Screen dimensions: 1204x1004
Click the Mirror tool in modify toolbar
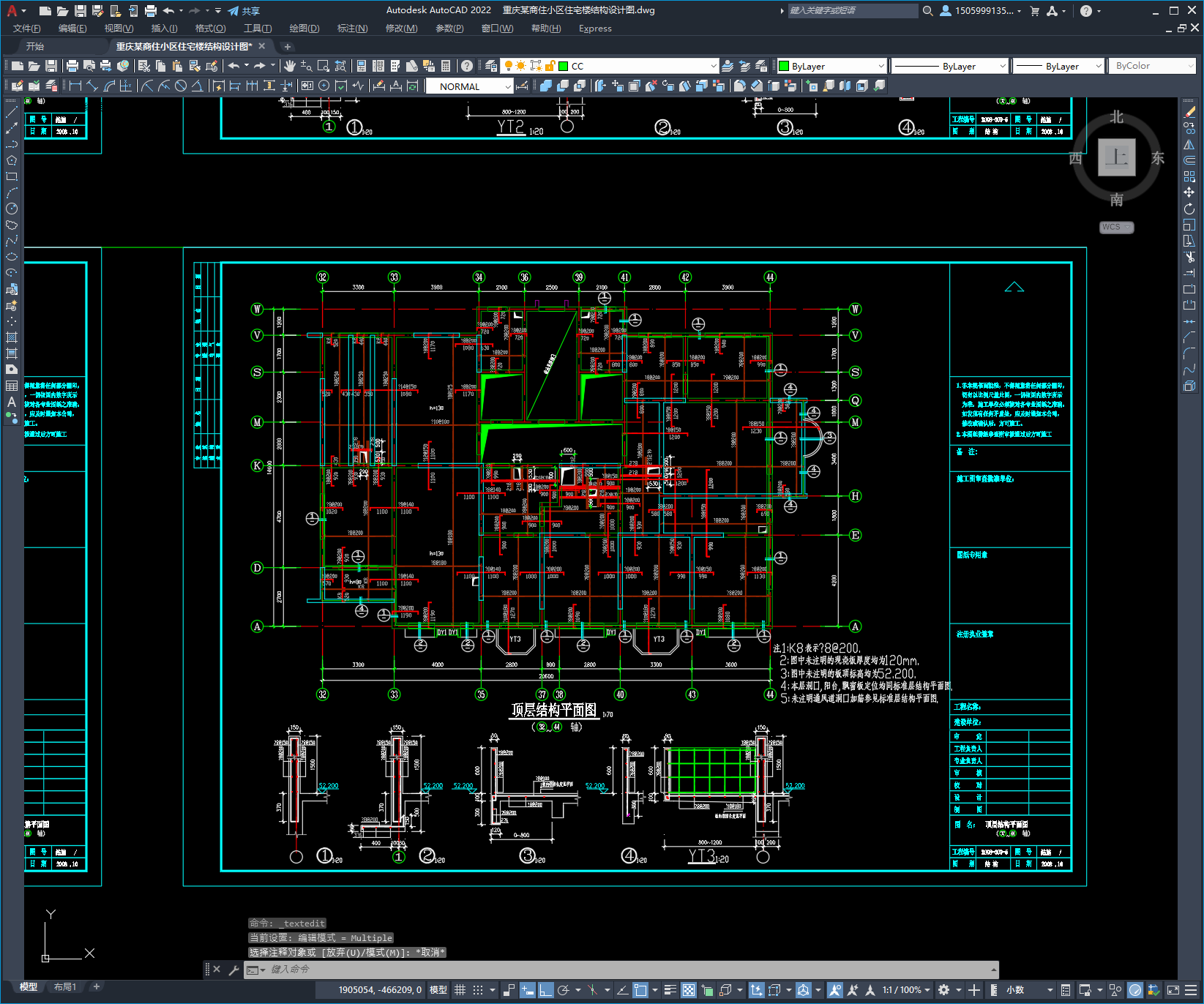click(x=1189, y=144)
